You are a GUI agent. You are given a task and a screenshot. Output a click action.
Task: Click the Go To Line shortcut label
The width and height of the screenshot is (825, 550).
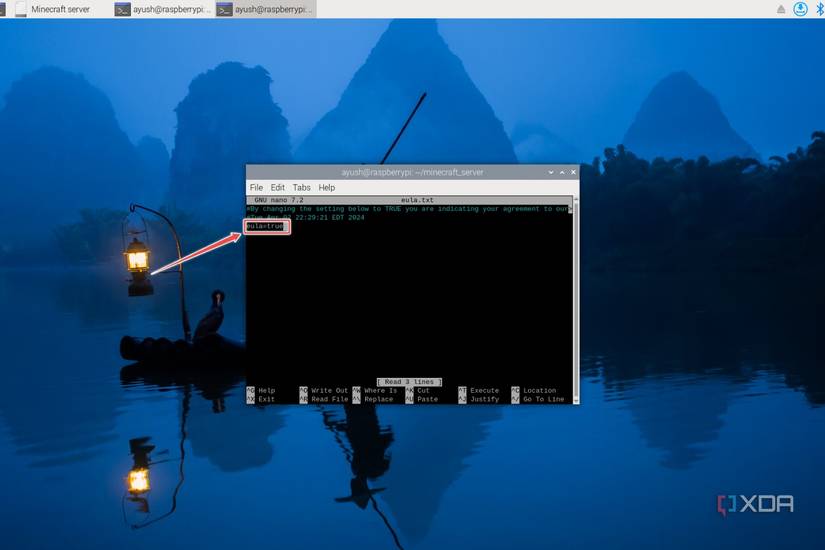(x=543, y=399)
